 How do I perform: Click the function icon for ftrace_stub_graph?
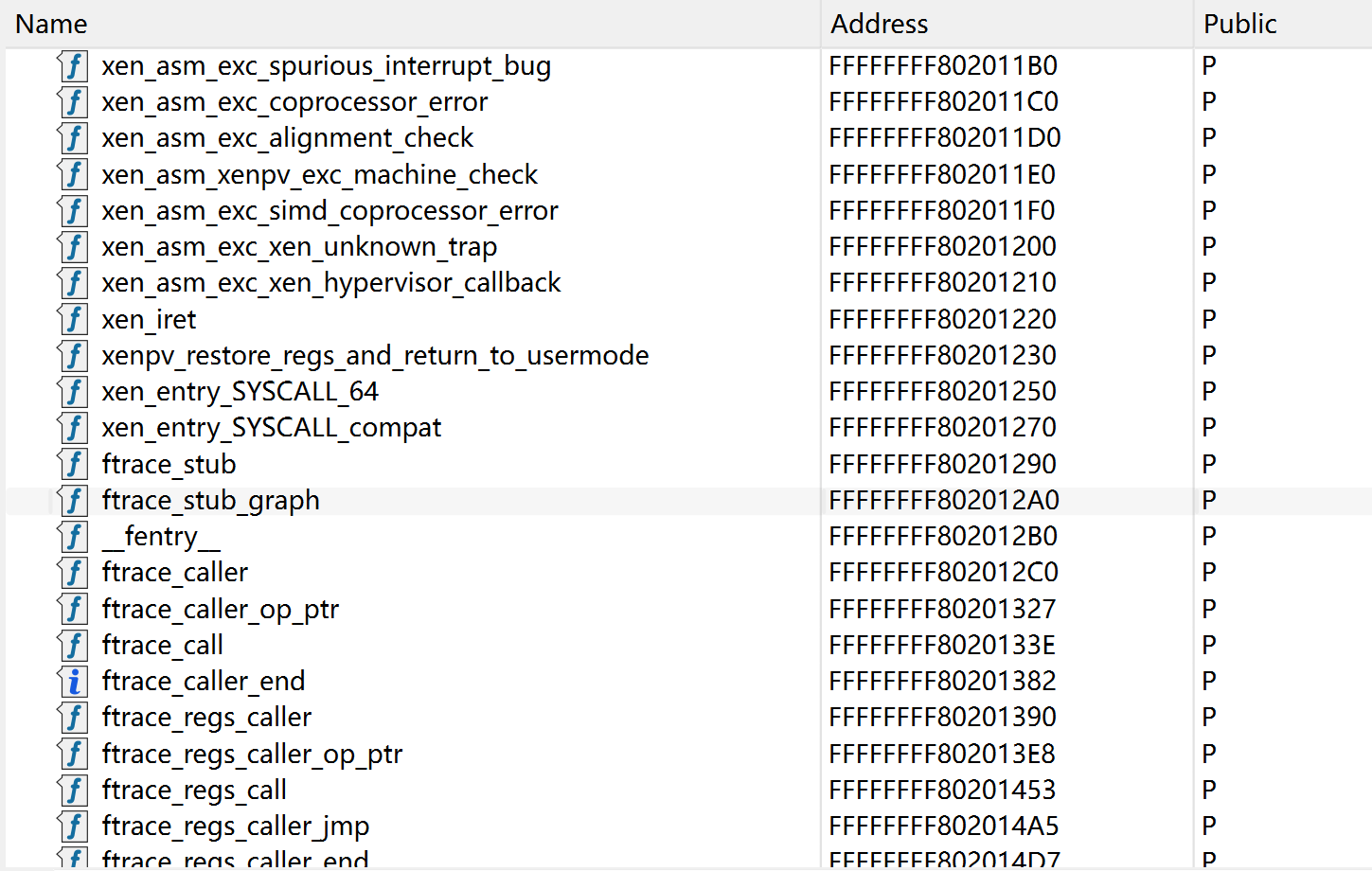[73, 501]
